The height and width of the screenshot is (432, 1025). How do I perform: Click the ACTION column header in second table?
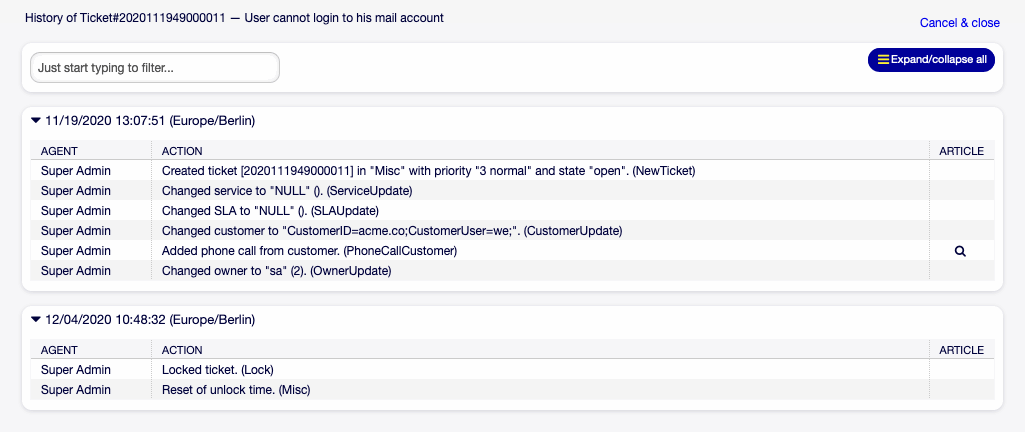[182, 350]
